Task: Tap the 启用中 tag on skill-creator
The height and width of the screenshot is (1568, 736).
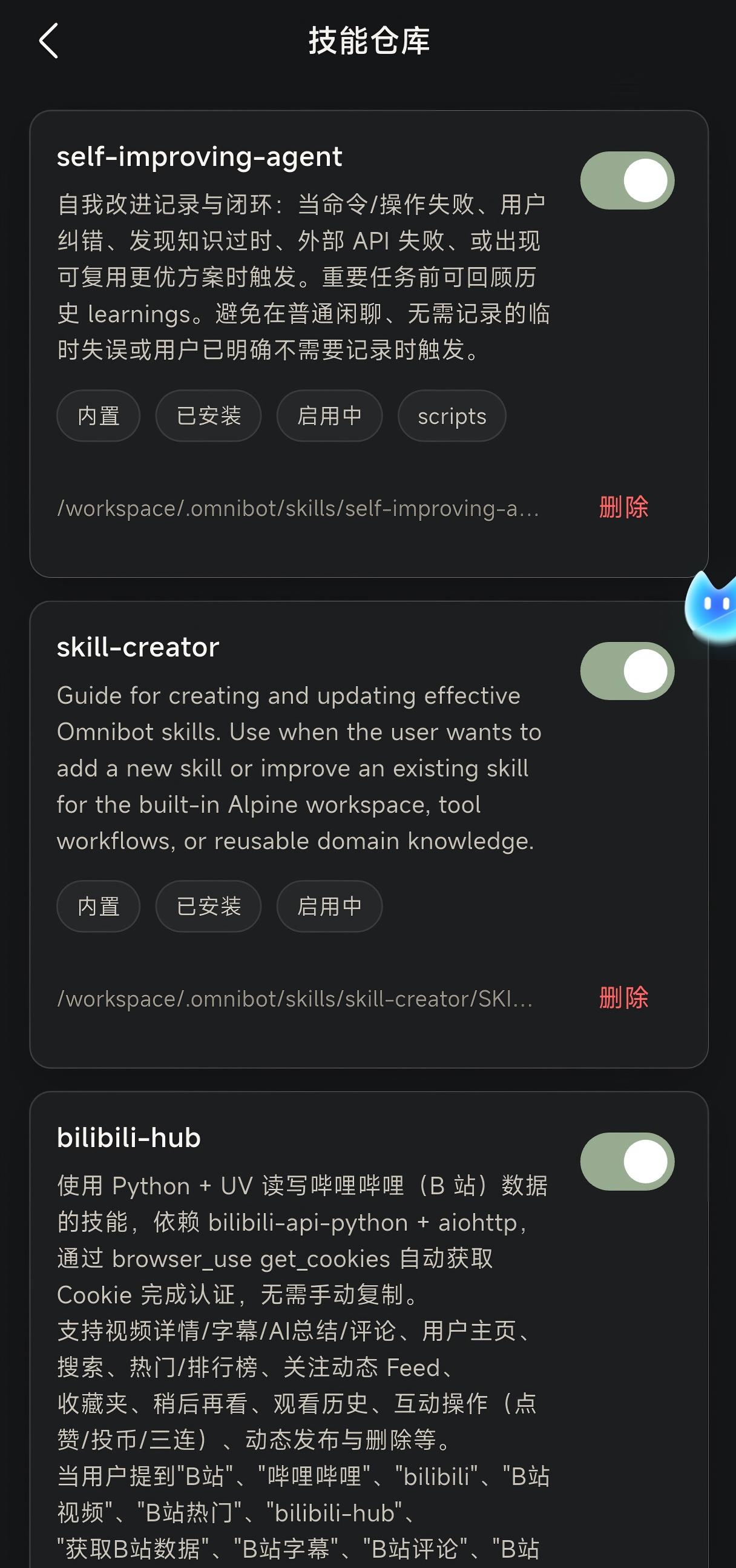Action: [x=330, y=907]
